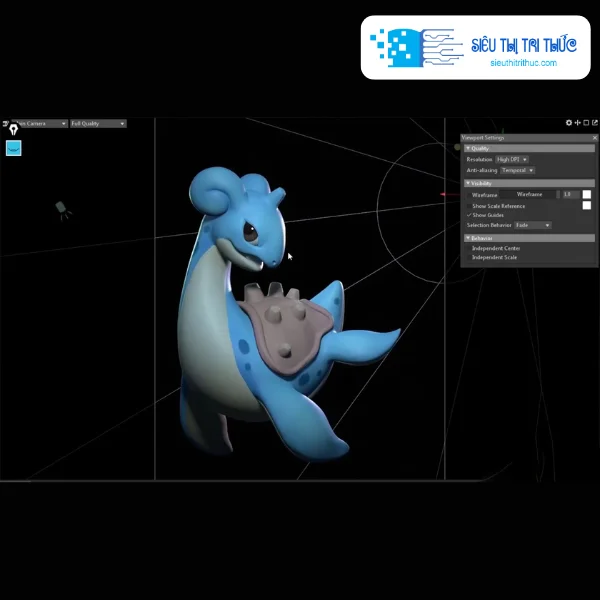Open the Resolution High DPI dropdown
Image resolution: width=600 pixels, height=600 pixels.
pos(512,159)
